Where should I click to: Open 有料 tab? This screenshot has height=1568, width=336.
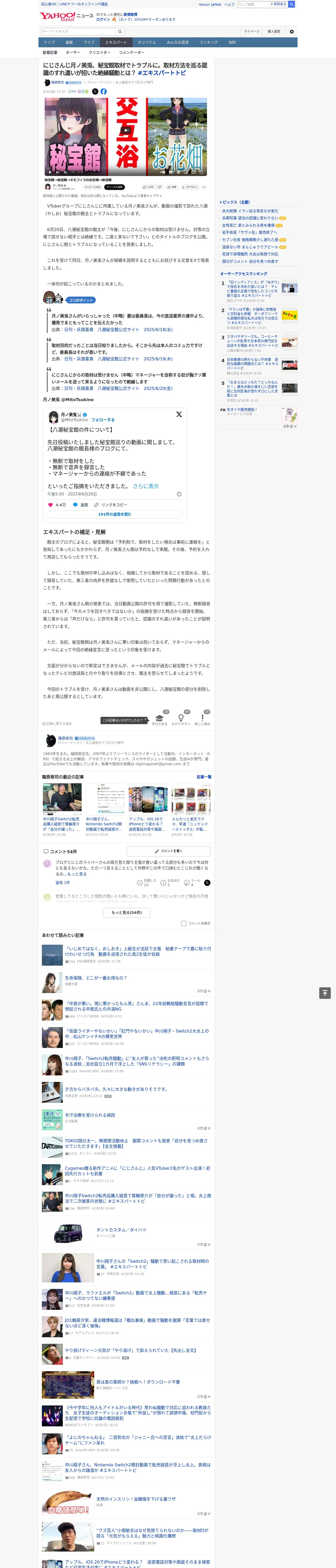click(232, 43)
